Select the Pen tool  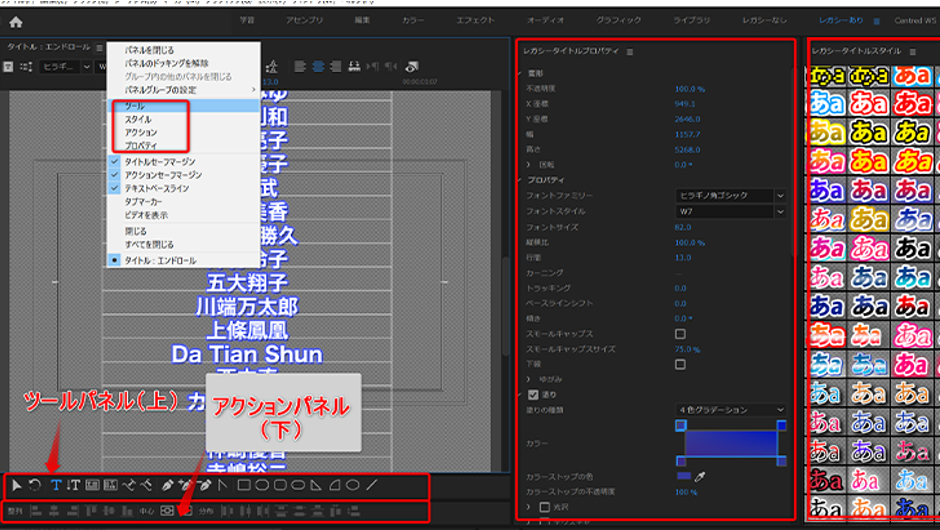[x=167, y=485]
